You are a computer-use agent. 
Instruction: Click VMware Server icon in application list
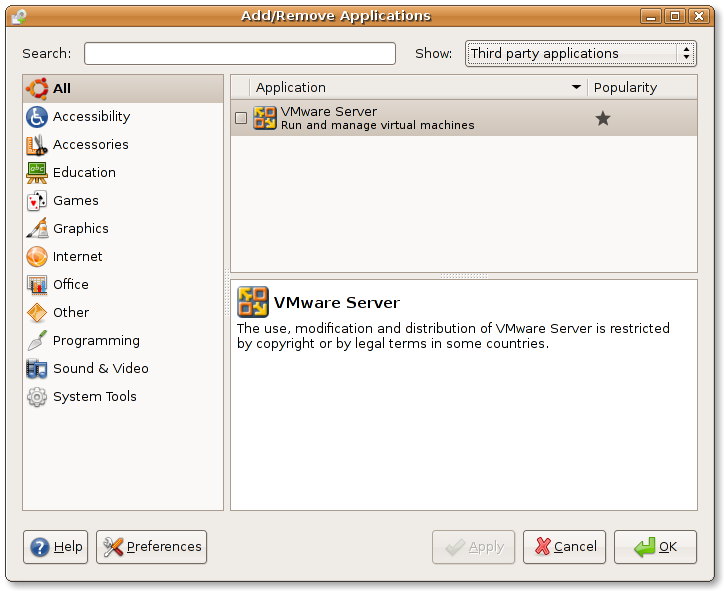[x=265, y=118]
